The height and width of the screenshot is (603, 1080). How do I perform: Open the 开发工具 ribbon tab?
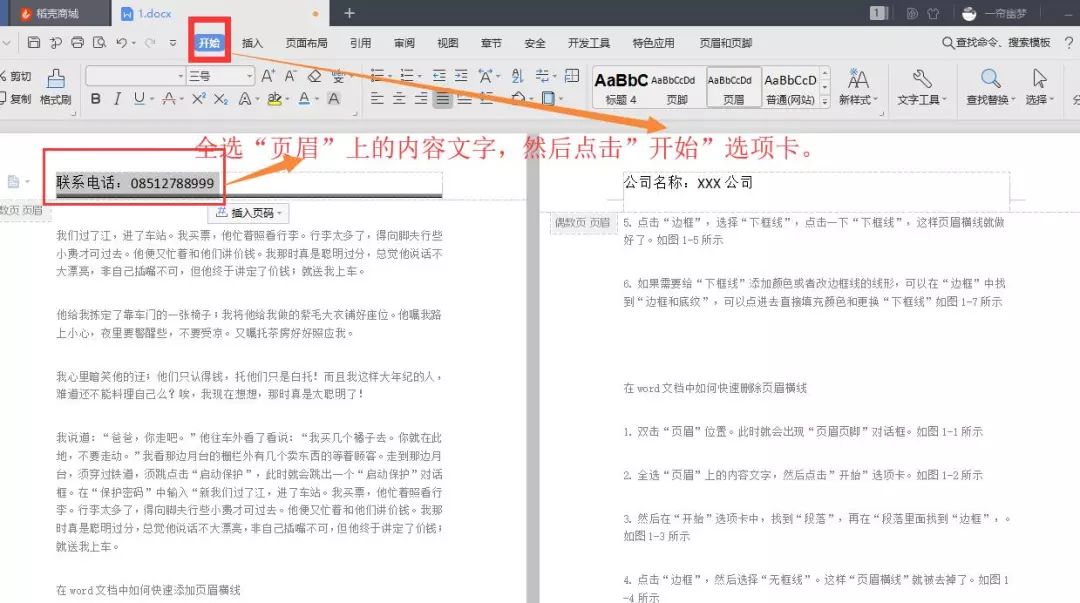pos(589,43)
